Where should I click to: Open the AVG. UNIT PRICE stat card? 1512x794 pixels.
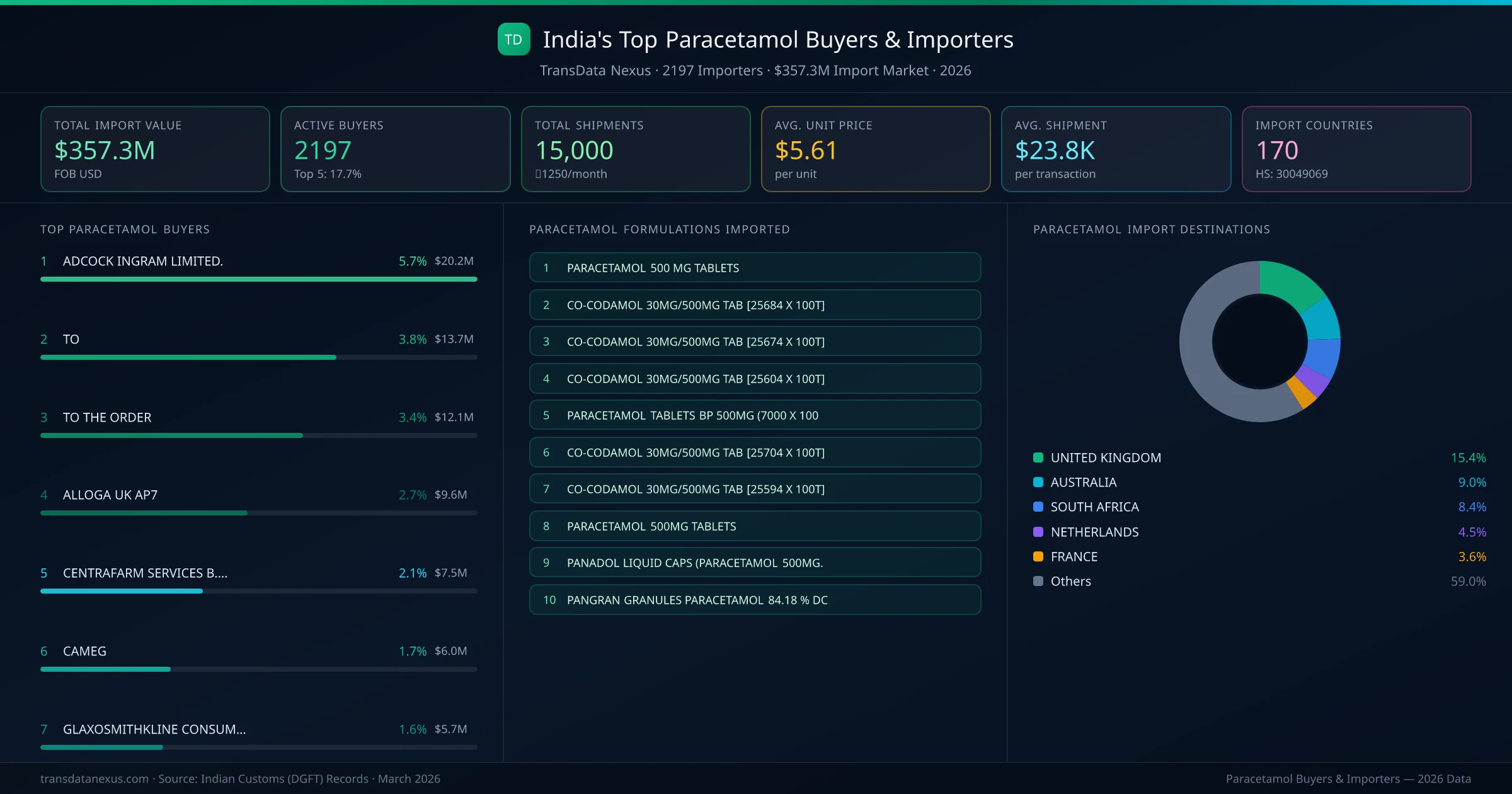876,149
